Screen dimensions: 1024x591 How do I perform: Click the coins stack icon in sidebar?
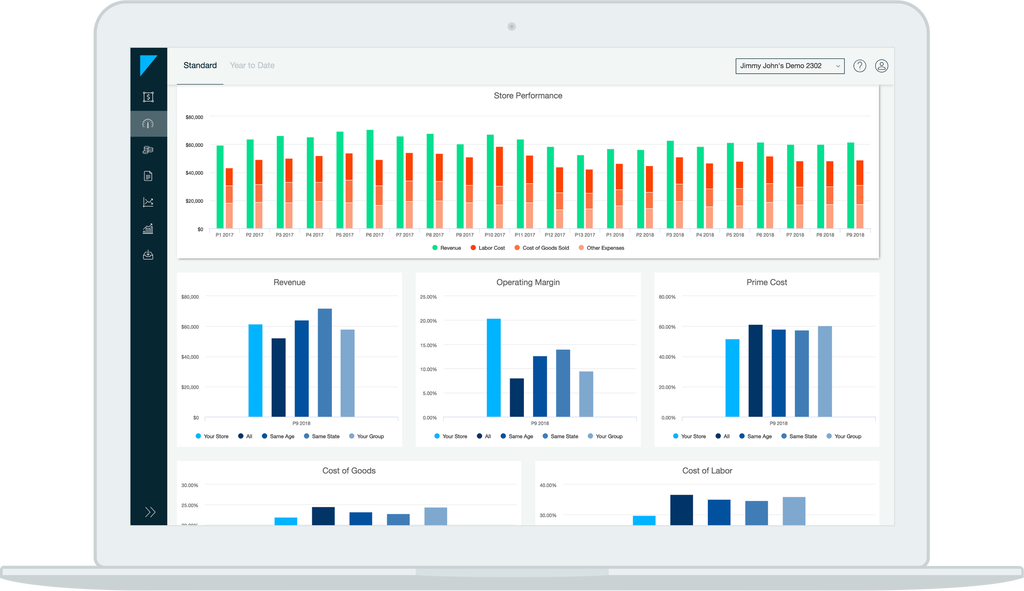pos(148,150)
